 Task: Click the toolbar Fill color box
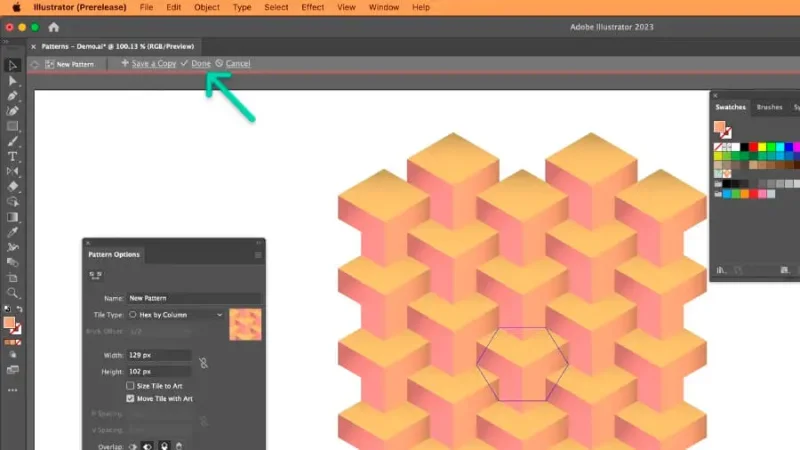click(10, 322)
